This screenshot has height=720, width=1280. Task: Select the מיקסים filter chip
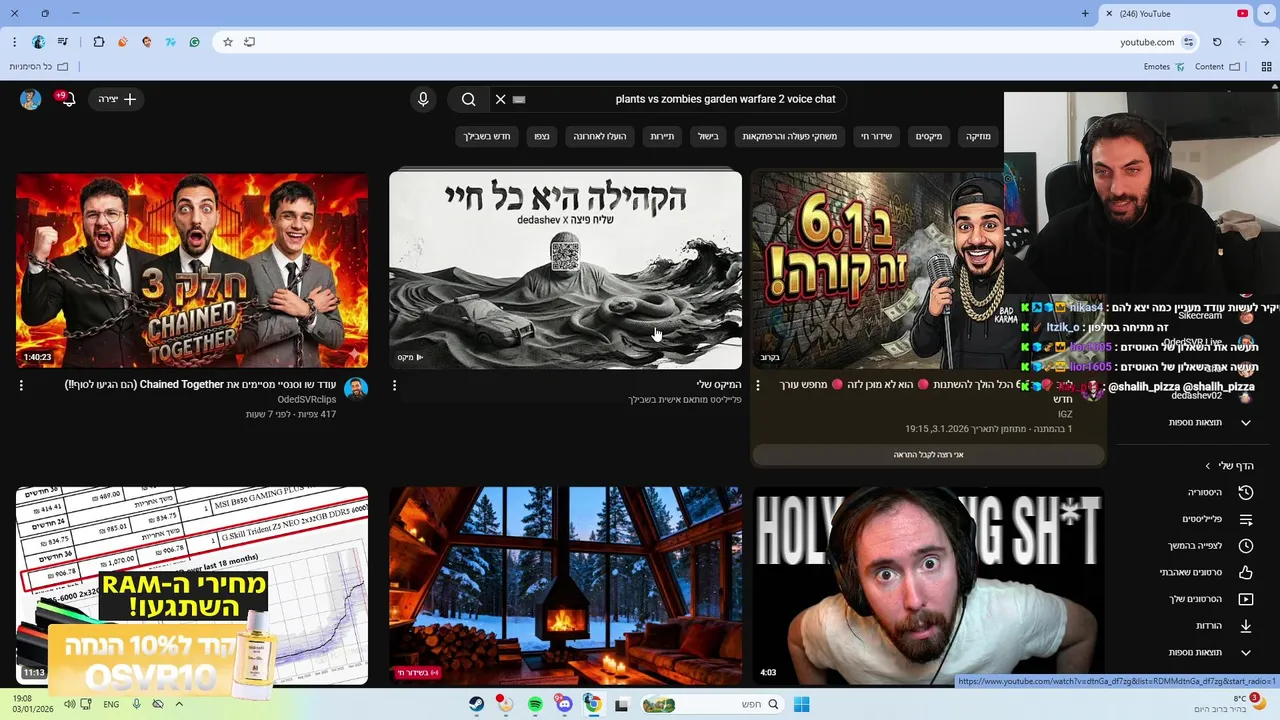click(929, 136)
